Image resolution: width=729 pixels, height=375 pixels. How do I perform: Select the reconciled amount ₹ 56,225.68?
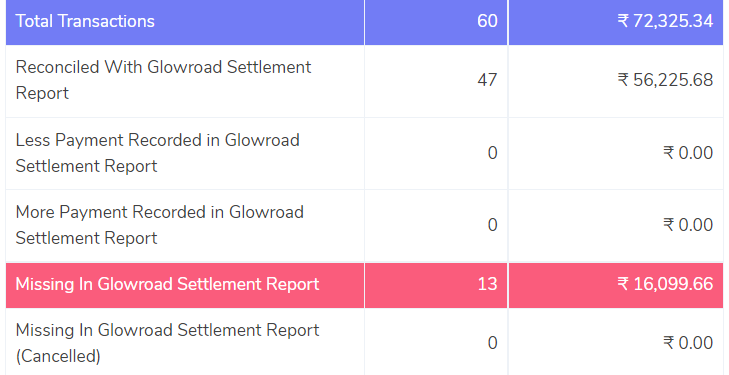tap(665, 80)
